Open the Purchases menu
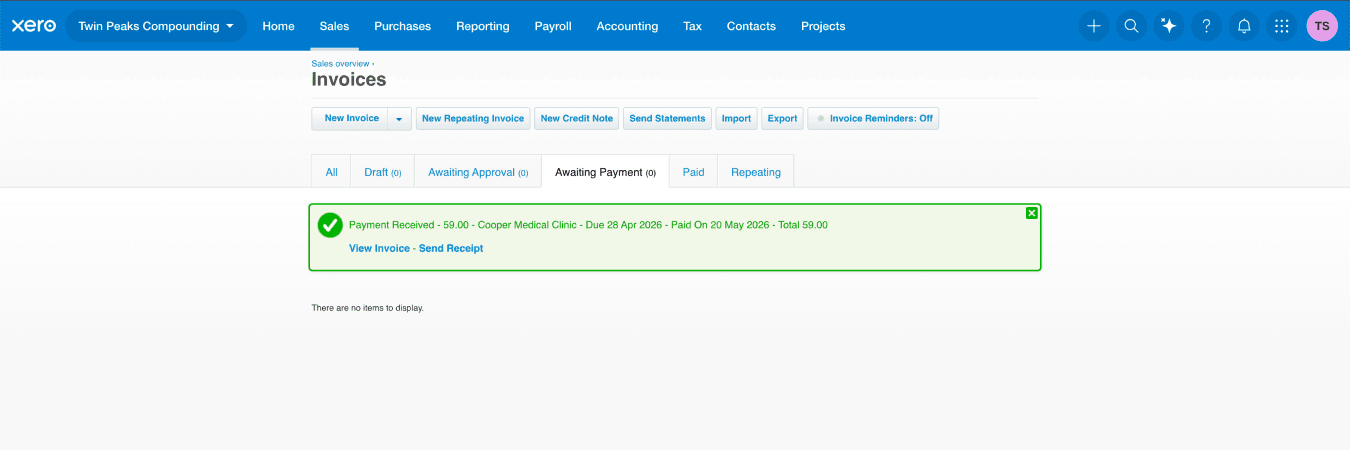The height and width of the screenshot is (450, 1350). click(402, 26)
